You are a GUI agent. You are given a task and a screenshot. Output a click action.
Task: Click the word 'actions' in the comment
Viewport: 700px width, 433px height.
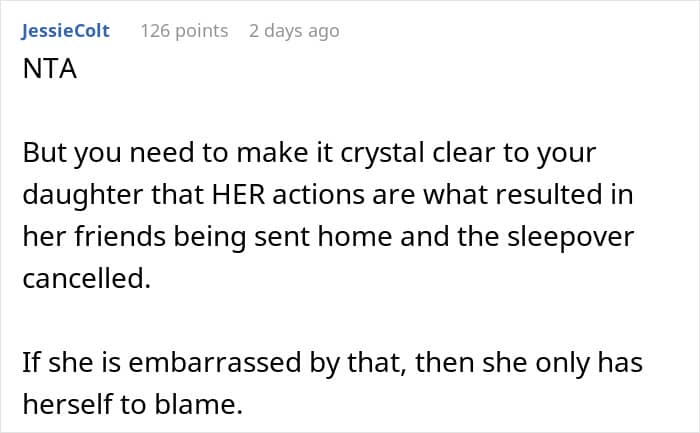point(318,195)
